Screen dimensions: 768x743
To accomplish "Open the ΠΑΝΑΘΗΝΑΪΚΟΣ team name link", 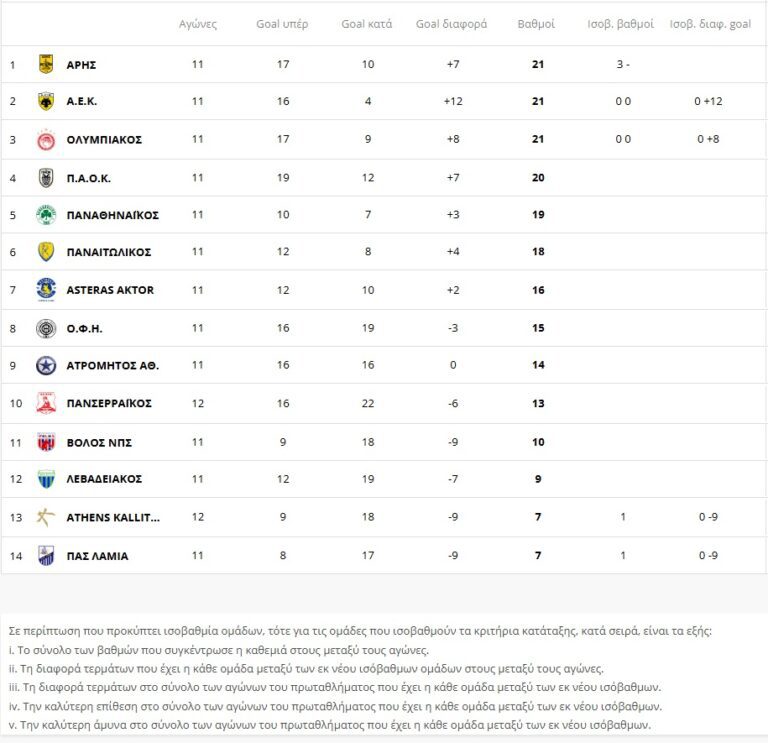I will [112, 215].
